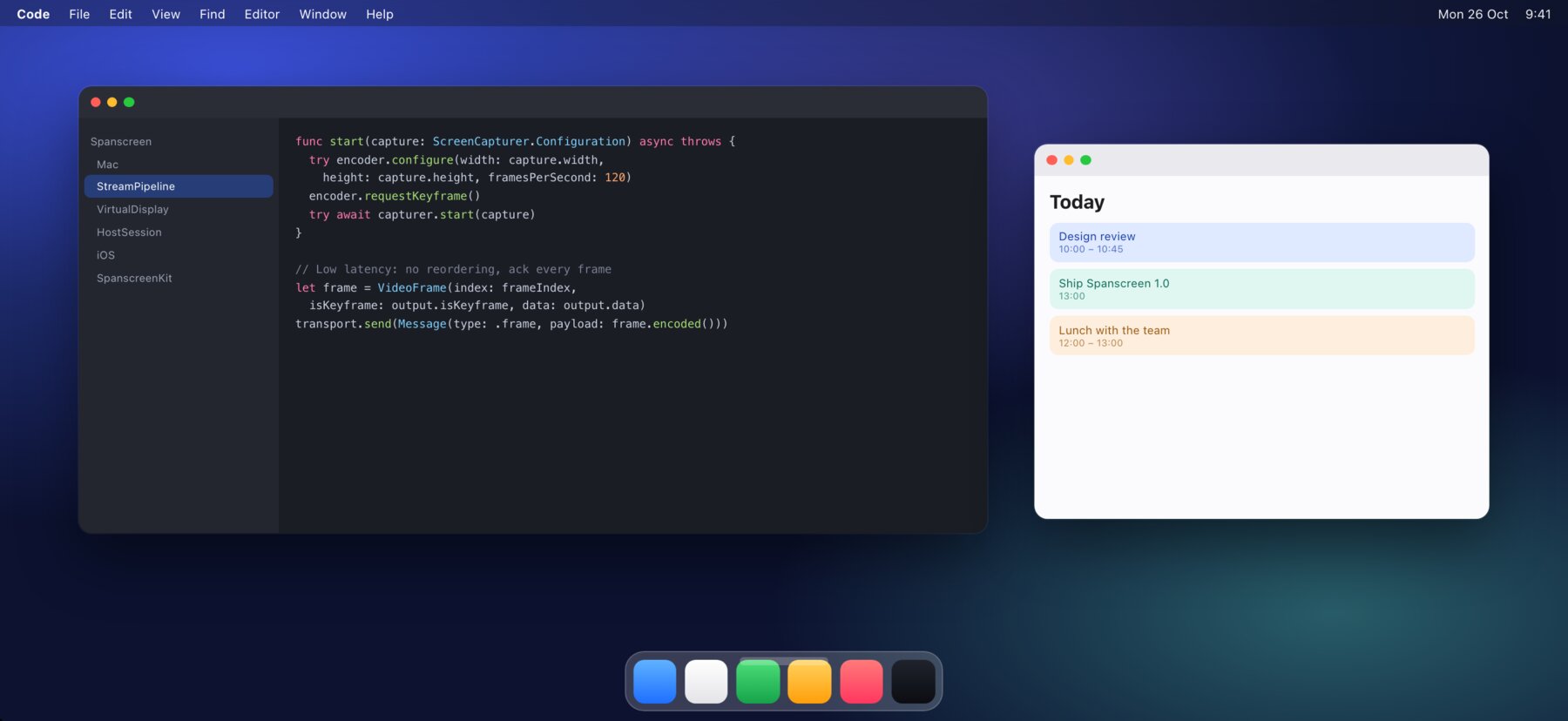Open the Find menu

(x=212, y=14)
